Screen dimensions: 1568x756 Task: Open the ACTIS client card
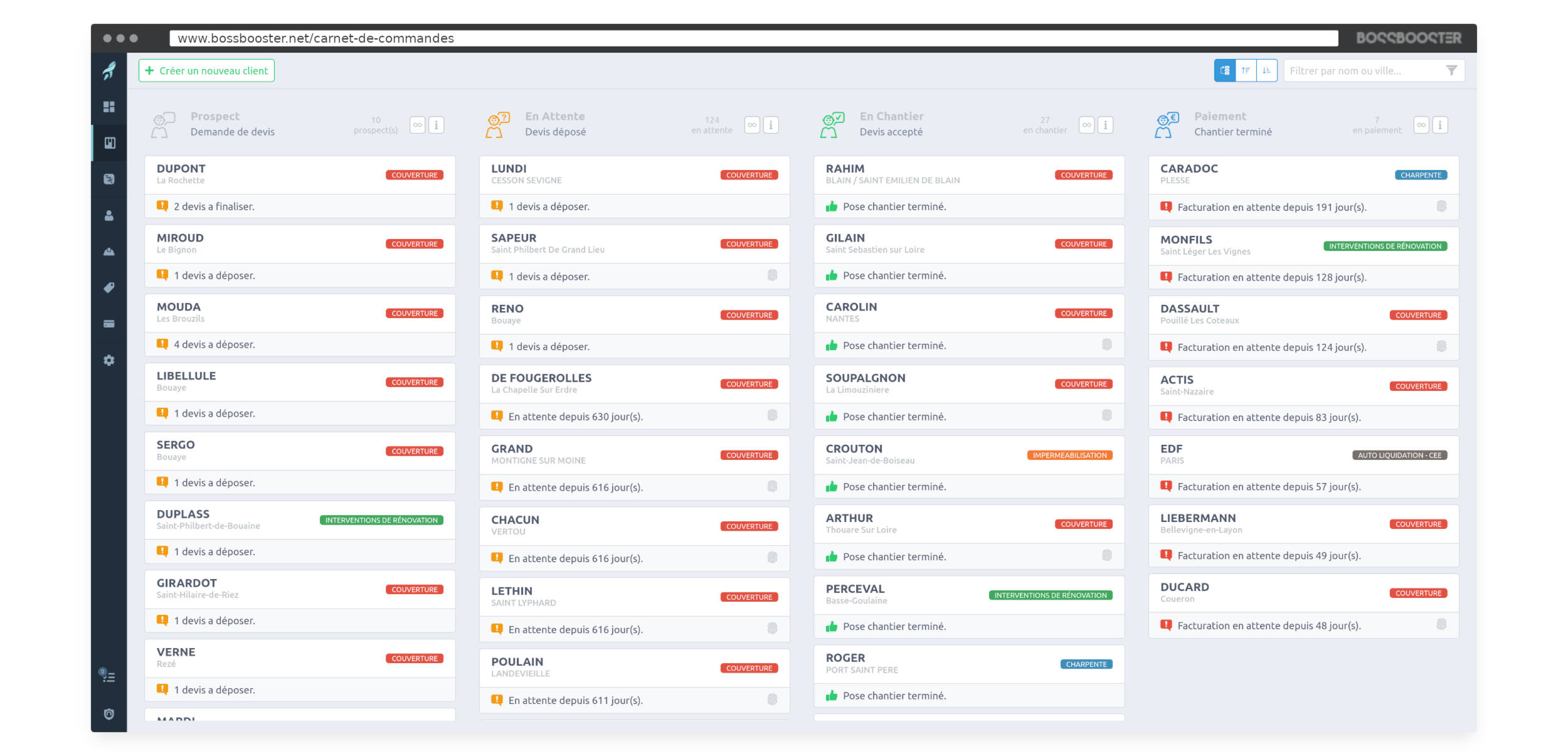click(x=1303, y=398)
